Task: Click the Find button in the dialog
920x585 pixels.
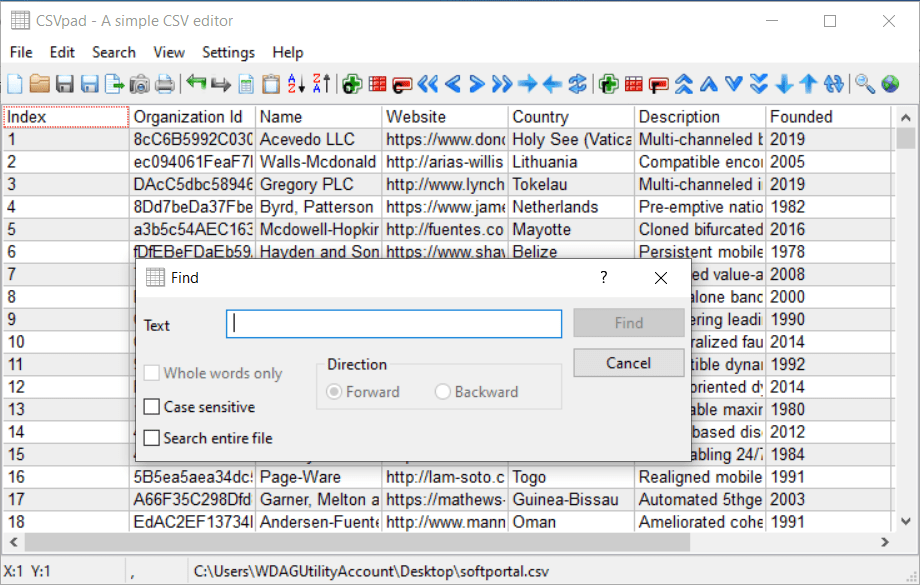Action: tap(629, 323)
